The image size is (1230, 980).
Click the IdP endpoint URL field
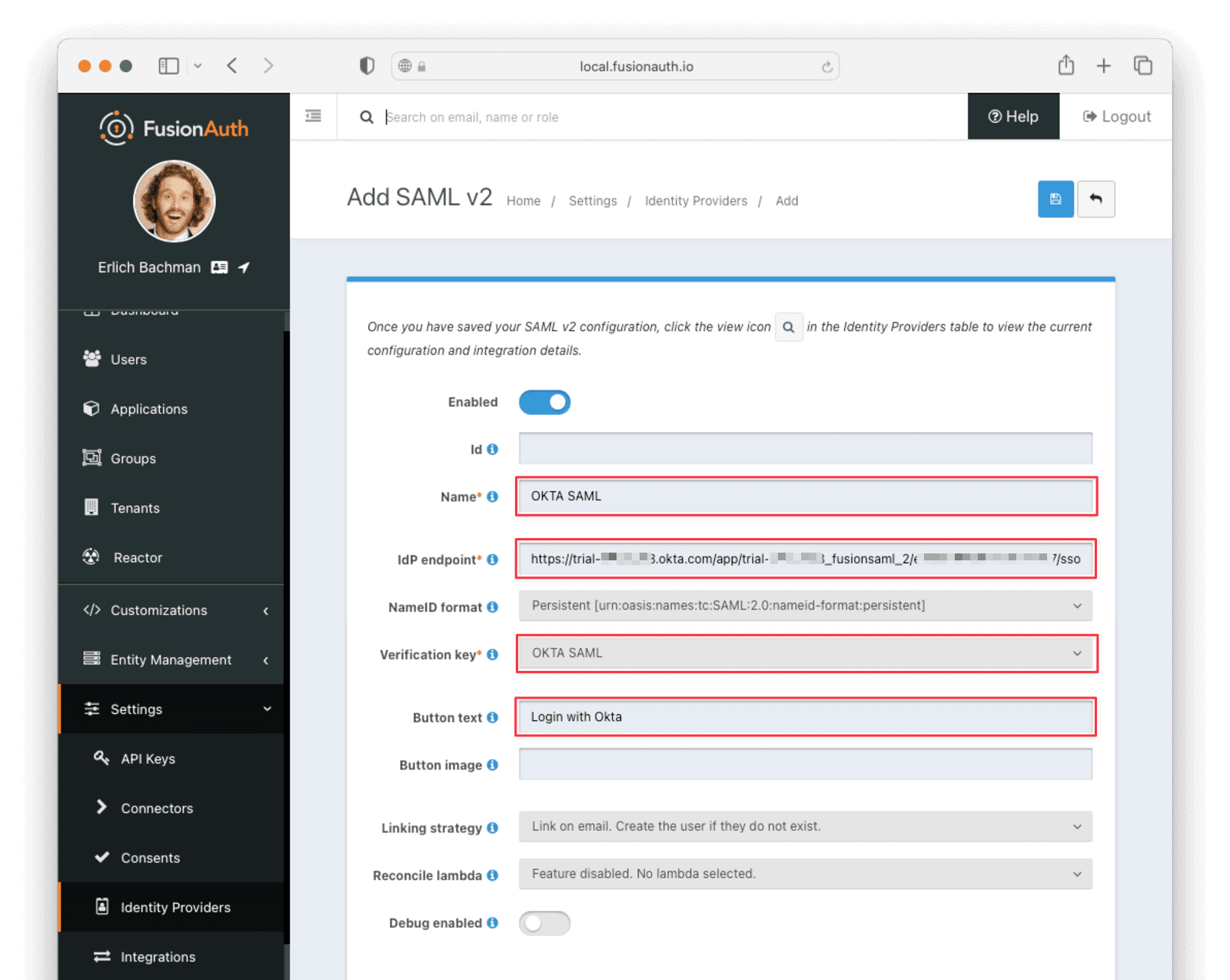click(x=805, y=559)
